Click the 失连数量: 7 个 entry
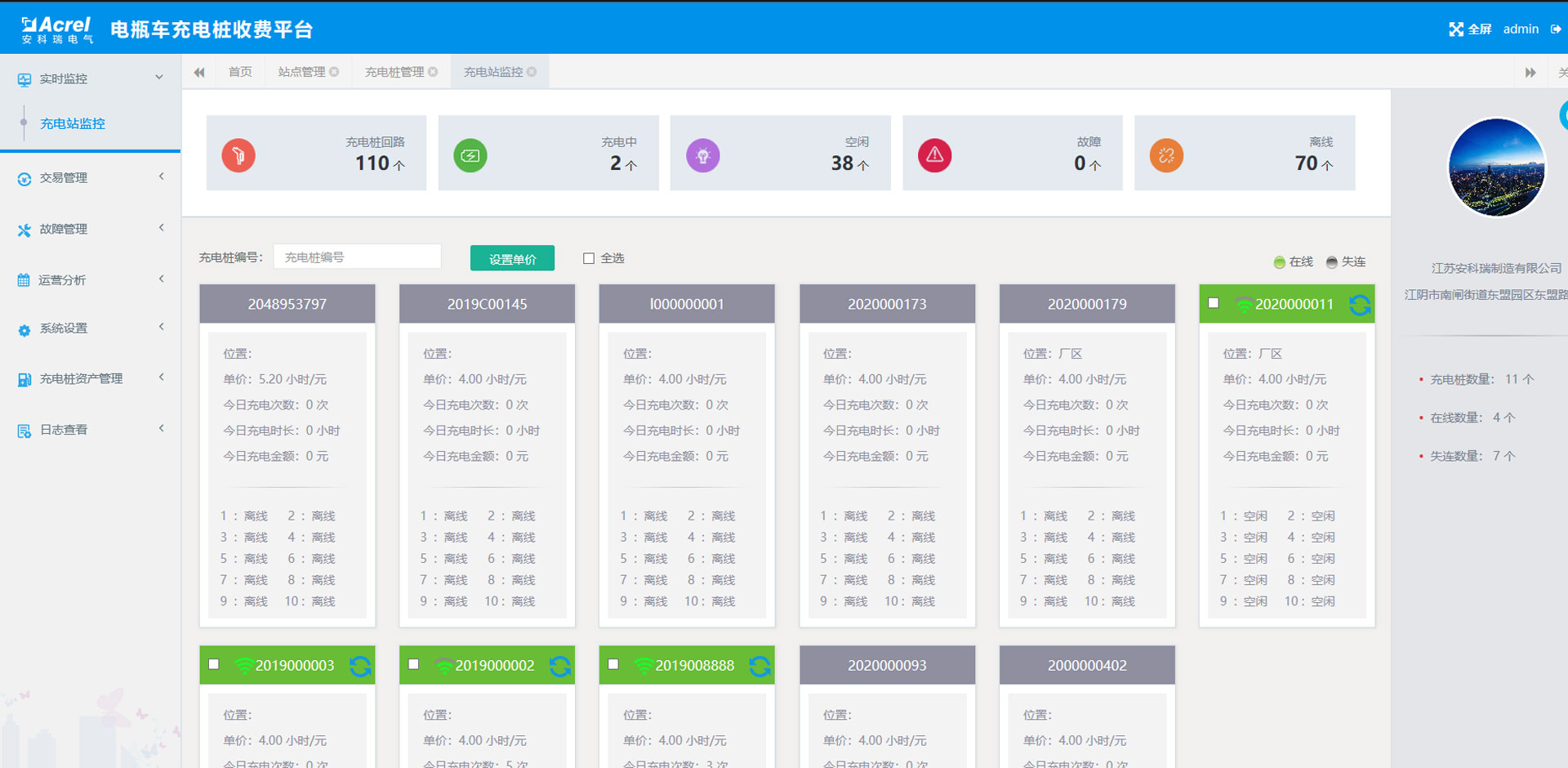This screenshot has width=1568, height=768. point(1472,456)
